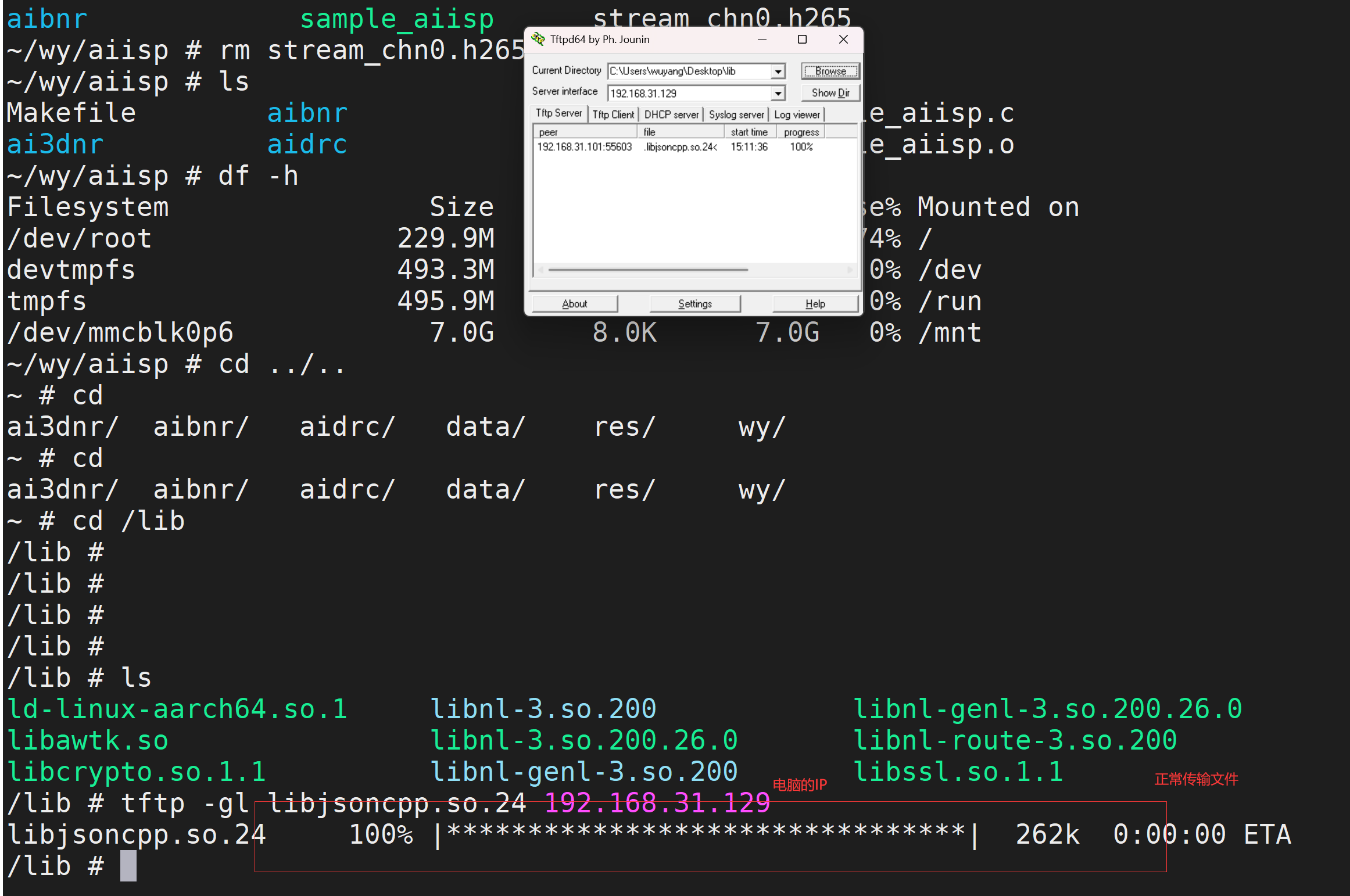Click the Show Dir button
The height and width of the screenshot is (896, 1350).
tap(830, 93)
